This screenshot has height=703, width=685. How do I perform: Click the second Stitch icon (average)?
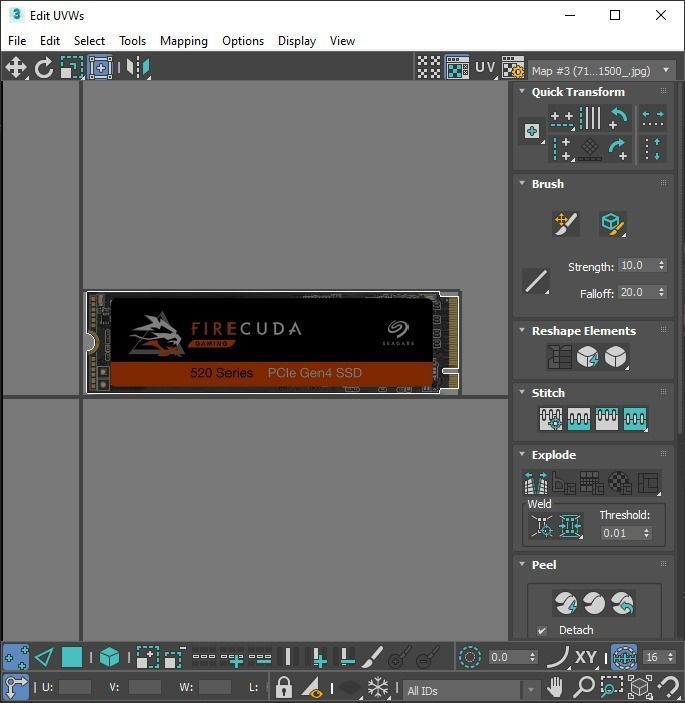point(578,419)
